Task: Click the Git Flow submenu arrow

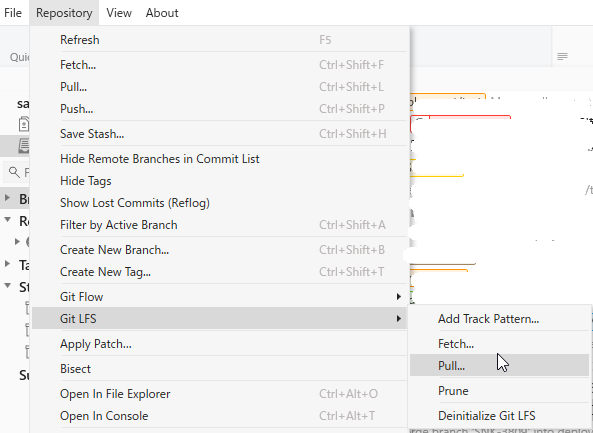Action: pos(399,296)
